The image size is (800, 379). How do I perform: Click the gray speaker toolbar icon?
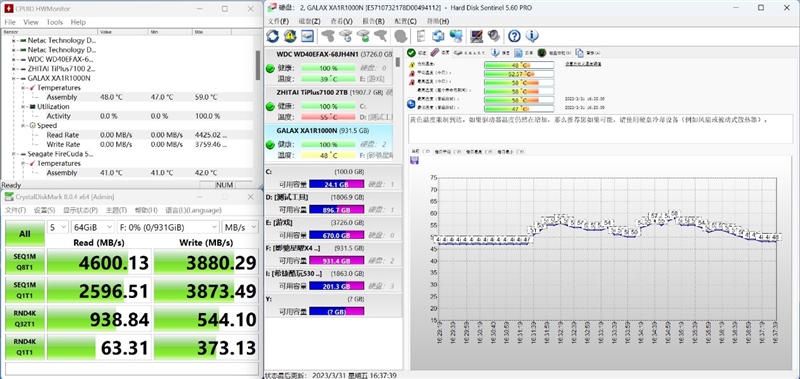click(493, 36)
